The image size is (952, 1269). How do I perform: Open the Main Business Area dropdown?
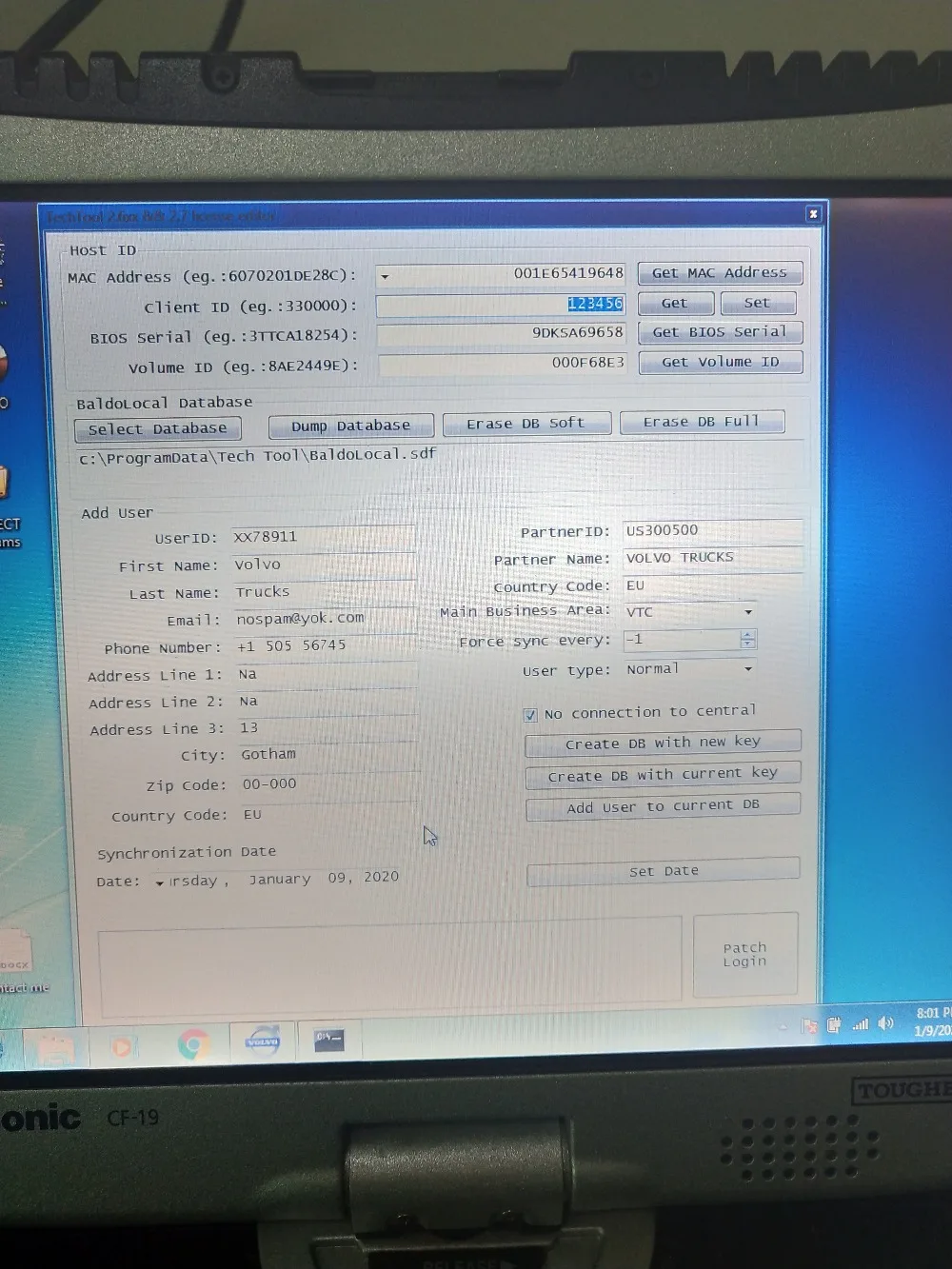(x=748, y=612)
